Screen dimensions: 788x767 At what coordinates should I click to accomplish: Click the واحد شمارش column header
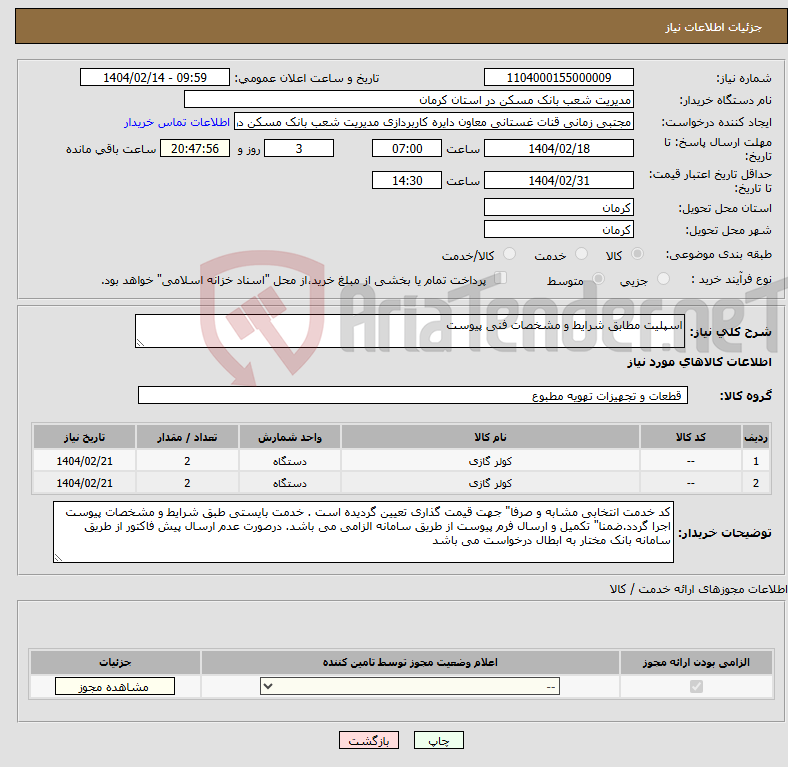click(x=289, y=437)
